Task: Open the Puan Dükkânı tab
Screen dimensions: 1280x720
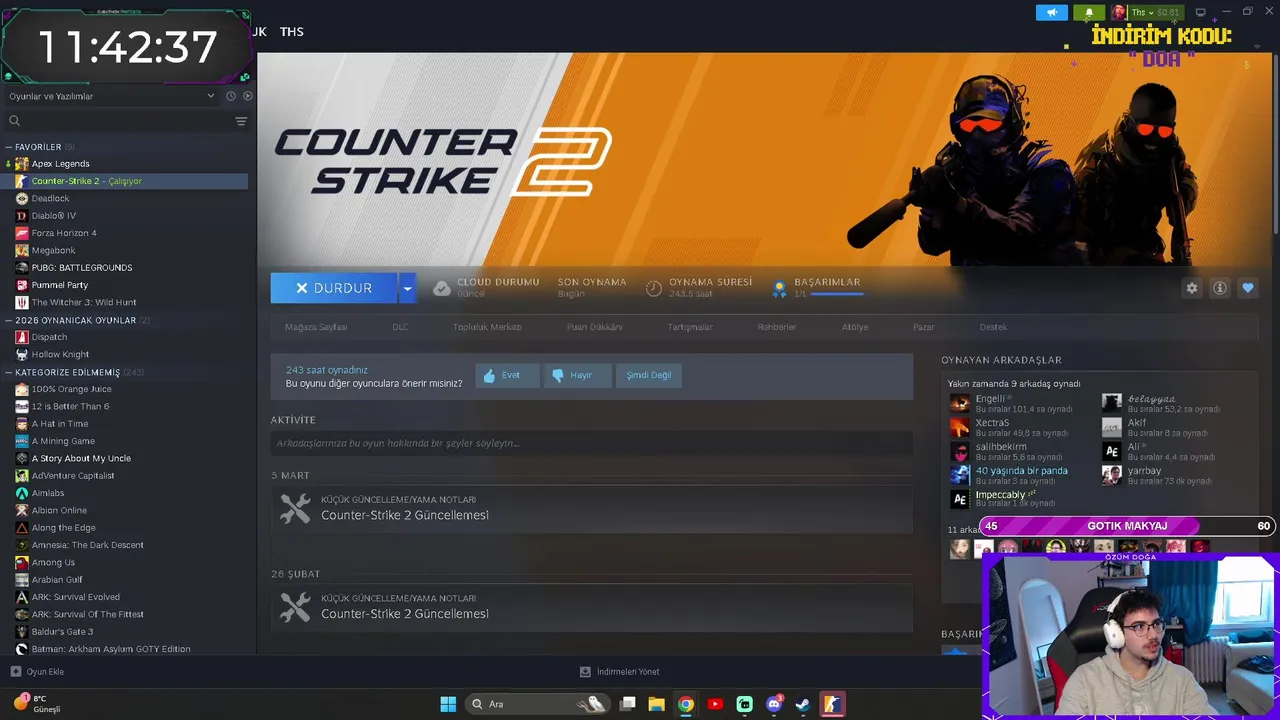Action: point(594,327)
